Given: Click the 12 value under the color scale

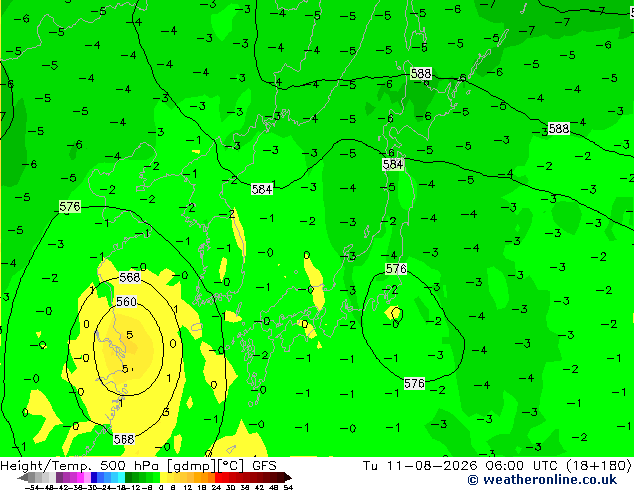Looking at the screenshot, I should pyautogui.click(x=188, y=487).
